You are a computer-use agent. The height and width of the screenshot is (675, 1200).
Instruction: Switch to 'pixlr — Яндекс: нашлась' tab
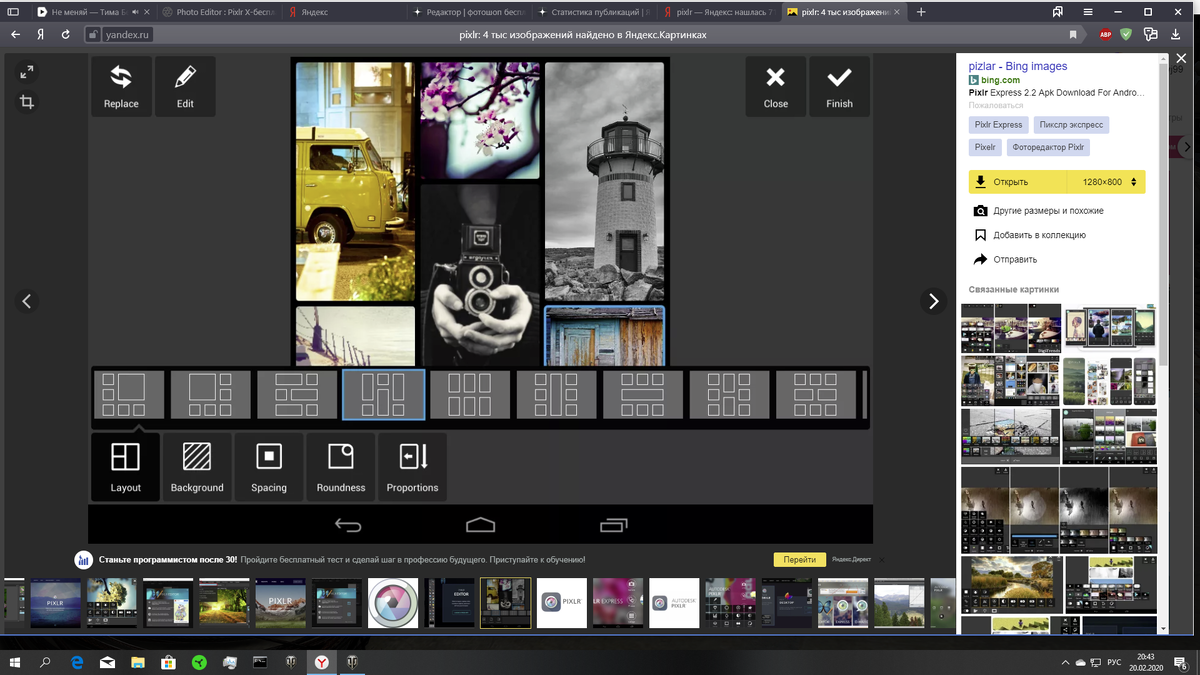pos(718,12)
